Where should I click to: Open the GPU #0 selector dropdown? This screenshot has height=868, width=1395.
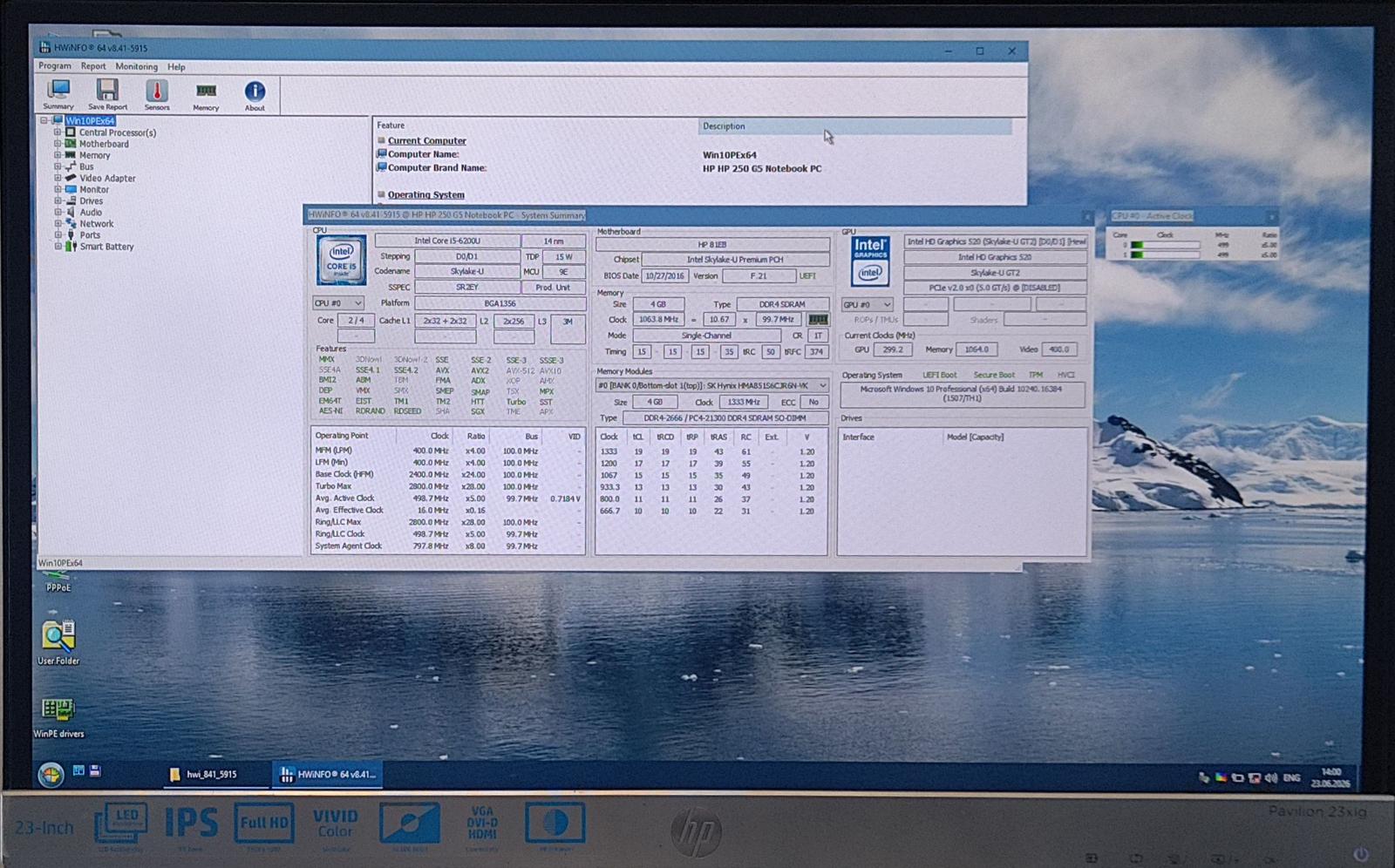pyautogui.click(x=868, y=304)
